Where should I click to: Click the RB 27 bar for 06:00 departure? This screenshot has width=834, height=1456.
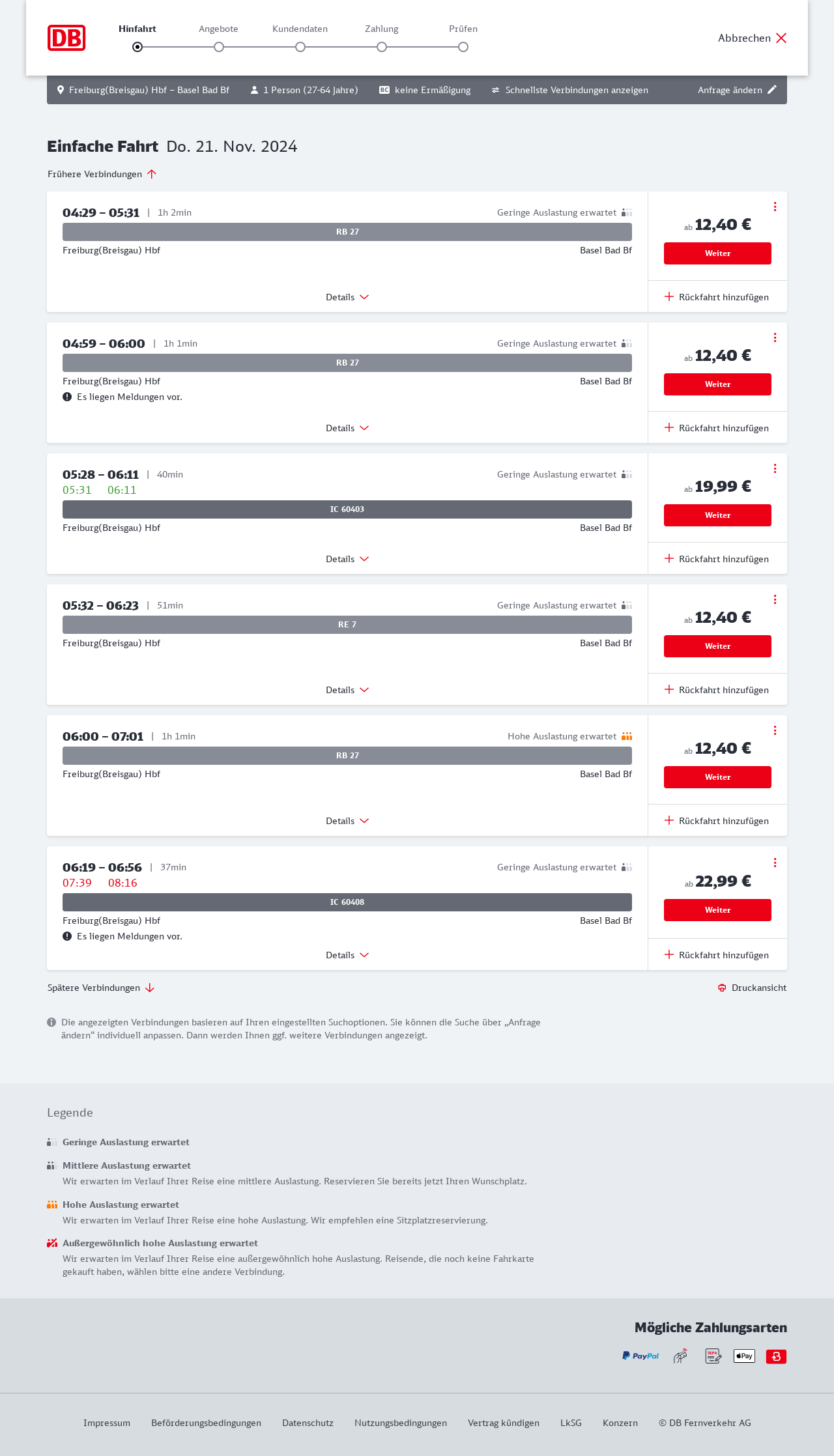click(347, 756)
